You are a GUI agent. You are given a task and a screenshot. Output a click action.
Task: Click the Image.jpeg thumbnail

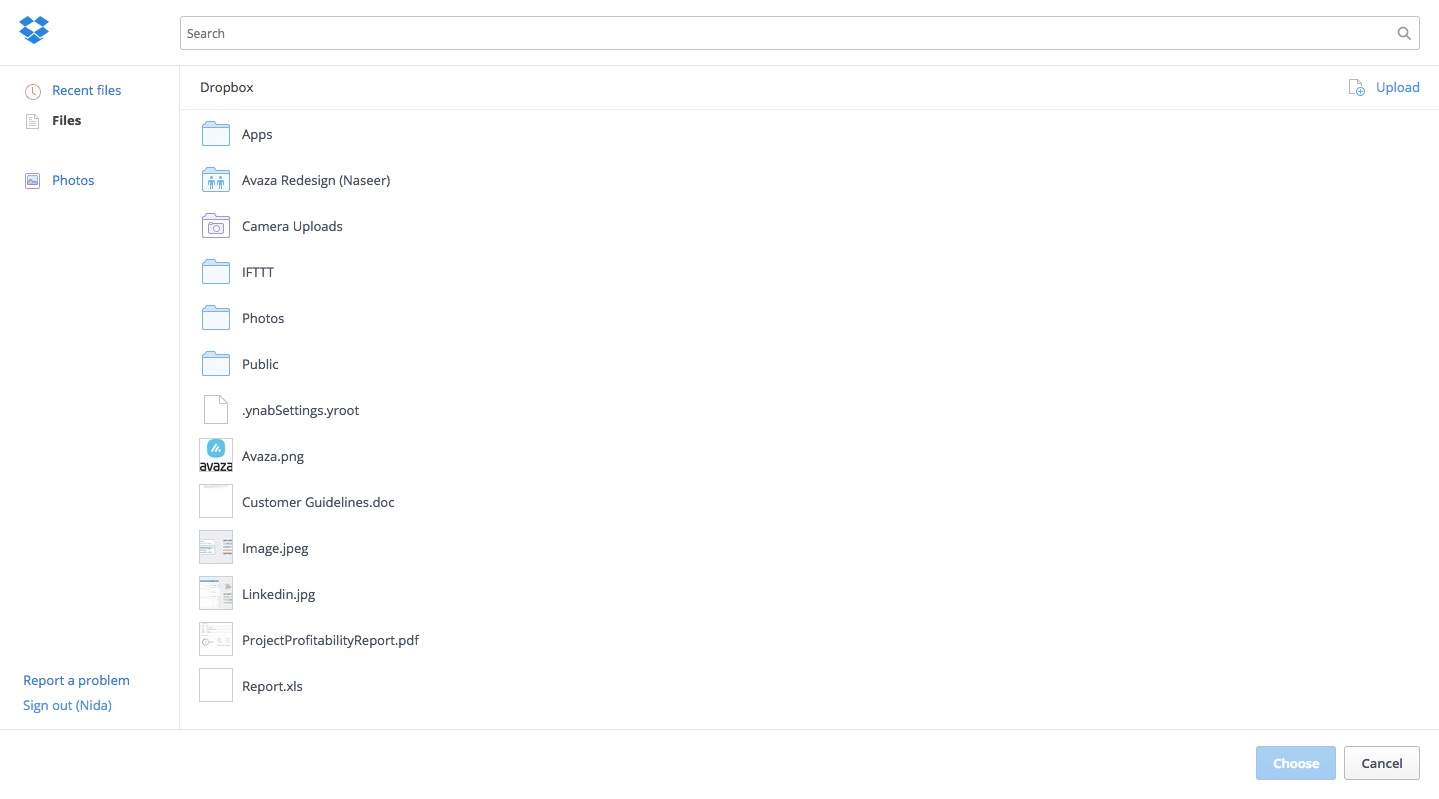216,548
